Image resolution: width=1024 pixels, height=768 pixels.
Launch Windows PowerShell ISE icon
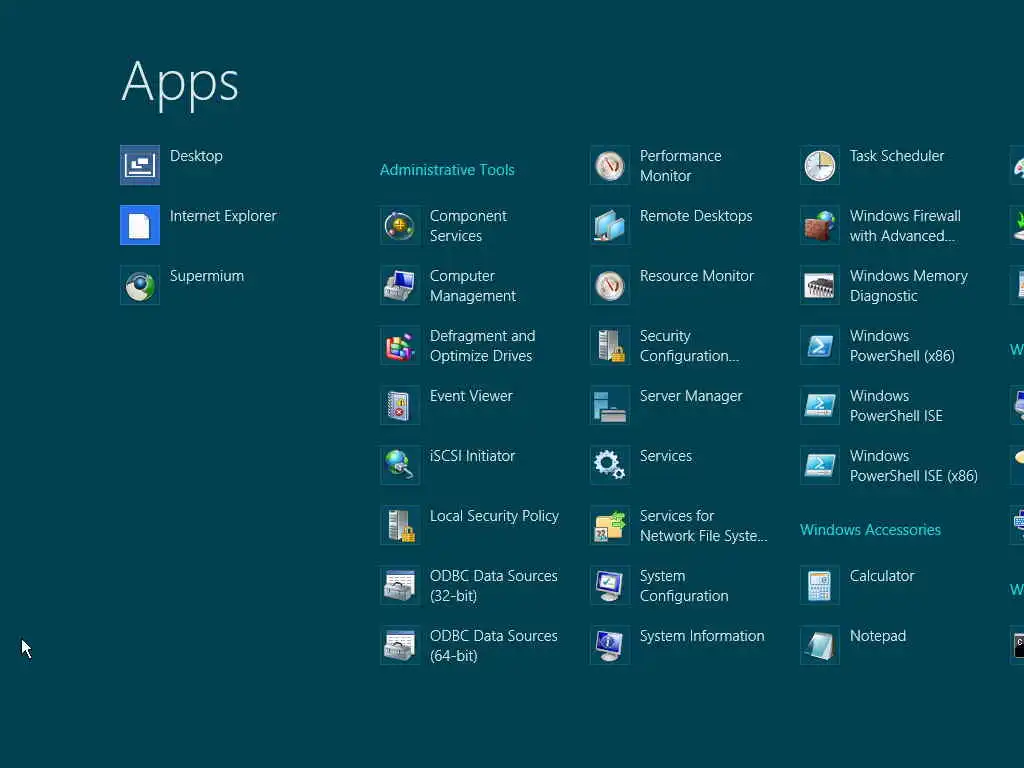(x=820, y=406)
